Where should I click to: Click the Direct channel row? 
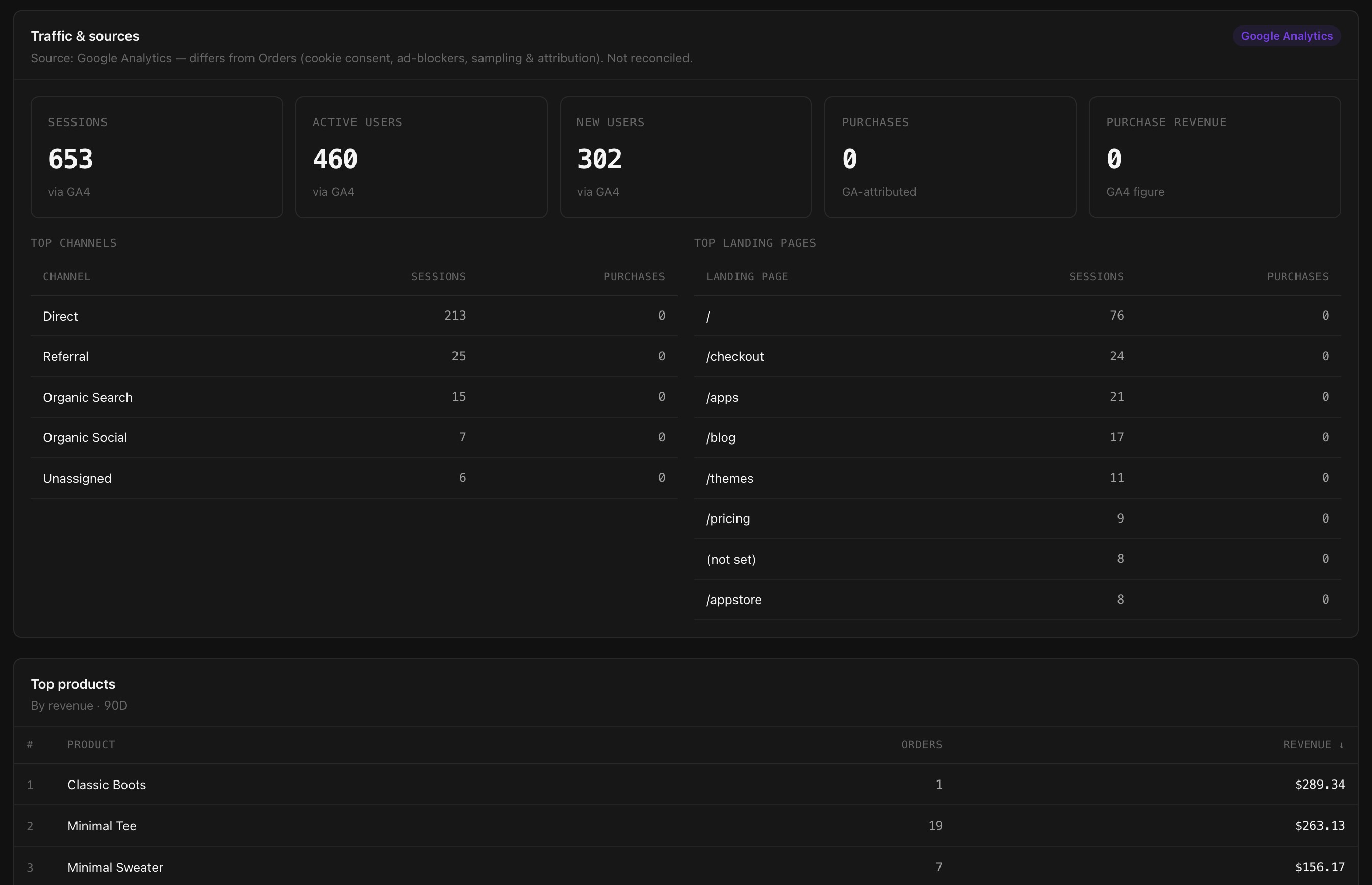[354, 316]
